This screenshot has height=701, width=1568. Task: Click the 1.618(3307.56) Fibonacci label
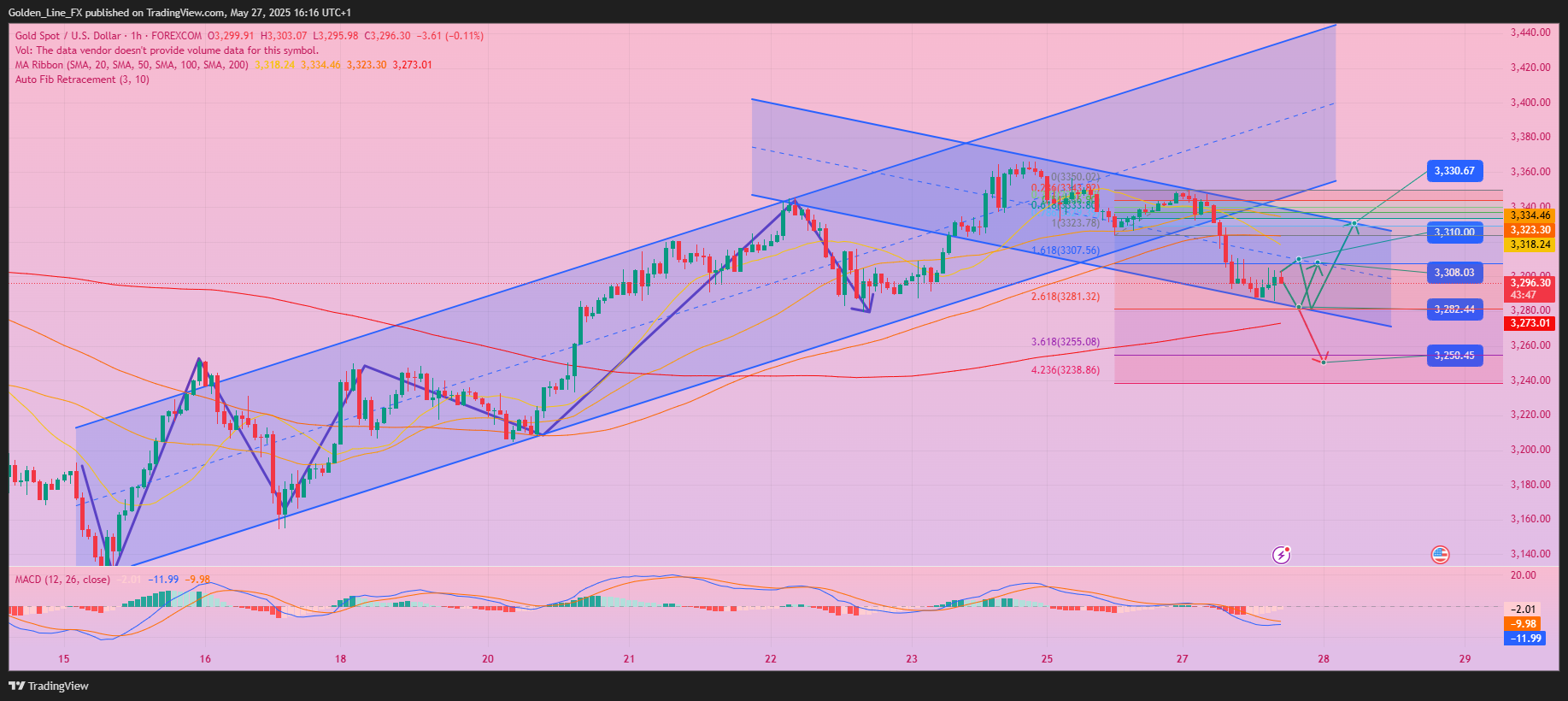(1066, 250)
